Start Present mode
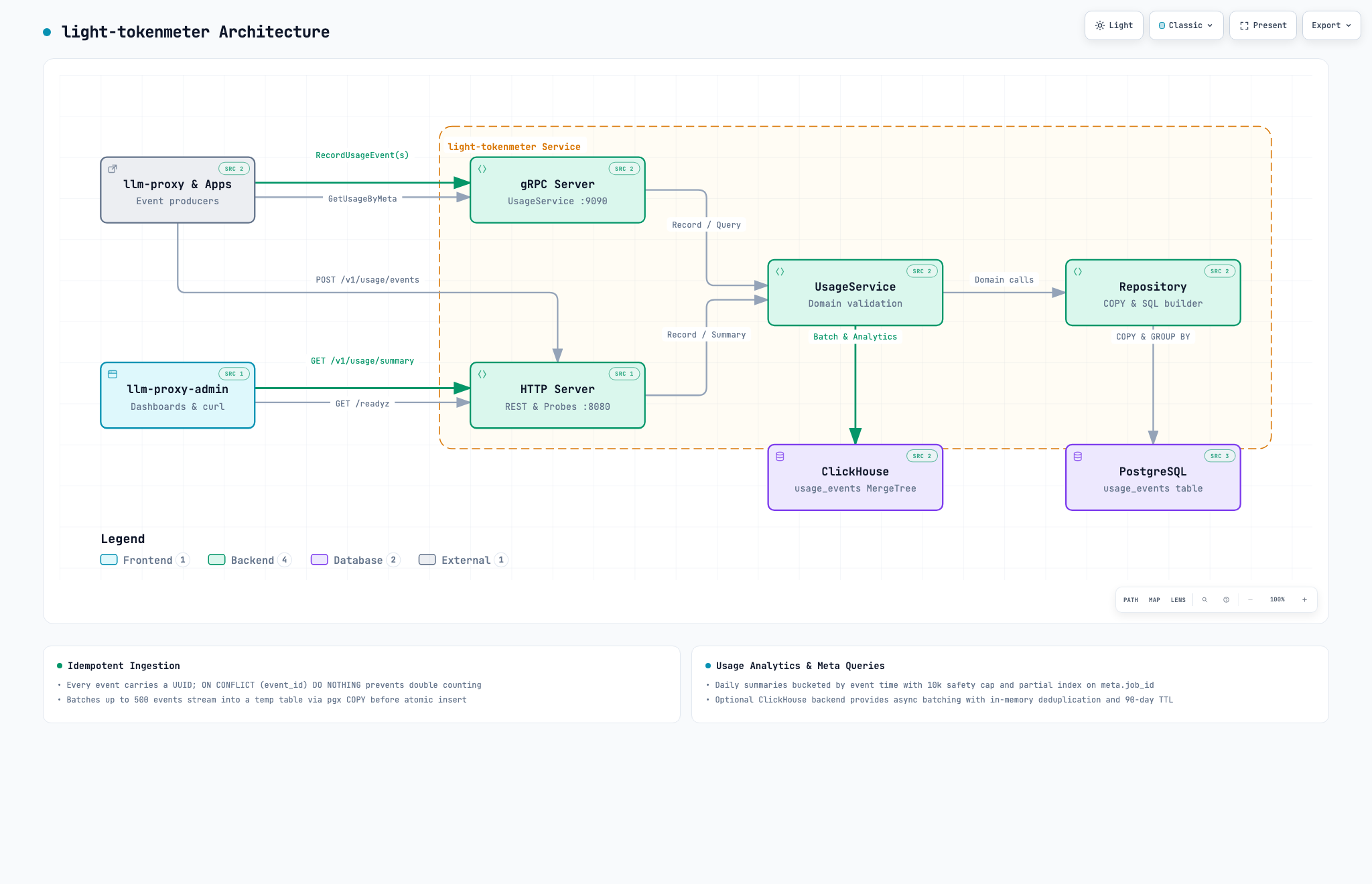The height and width of the screenshot is (884, 1372). [1263, 25]
